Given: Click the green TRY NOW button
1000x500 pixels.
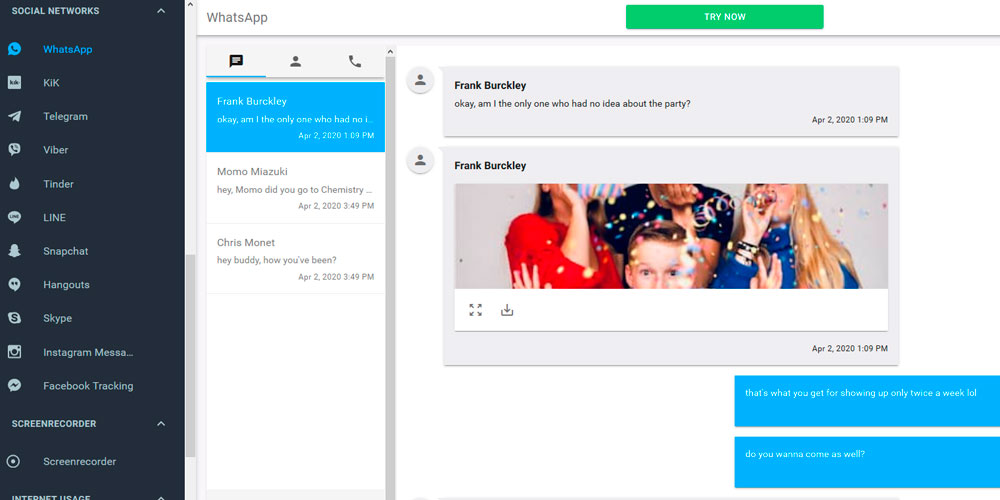Looking at the screenshot, I should click(724, 17).
